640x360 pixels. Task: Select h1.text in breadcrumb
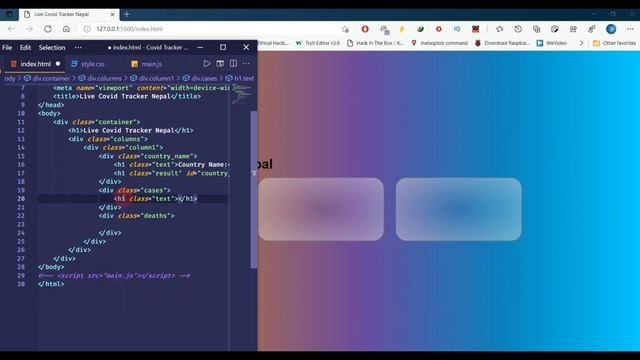coord(240,78)
